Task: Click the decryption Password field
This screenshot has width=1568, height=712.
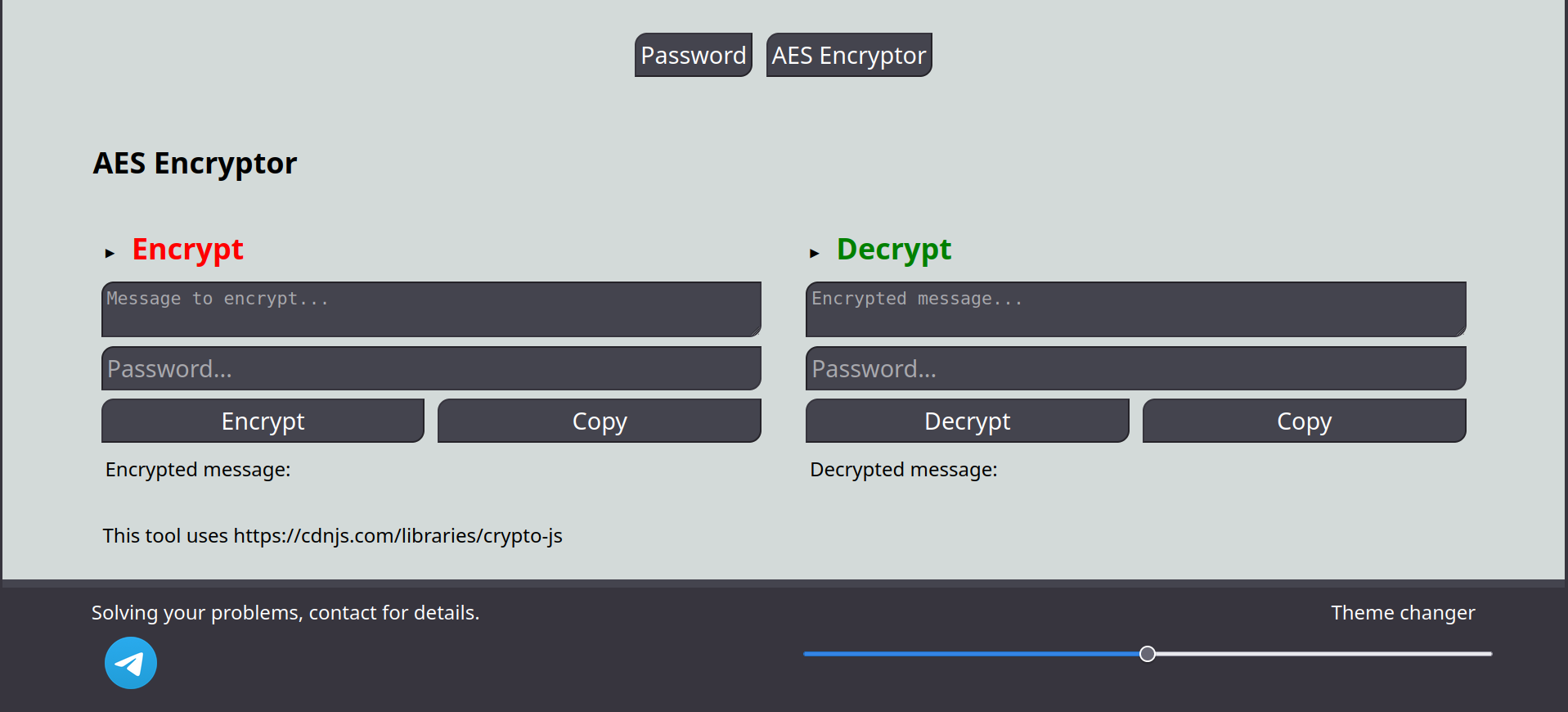Action: pyautogui.click(x=1136, y=368)
